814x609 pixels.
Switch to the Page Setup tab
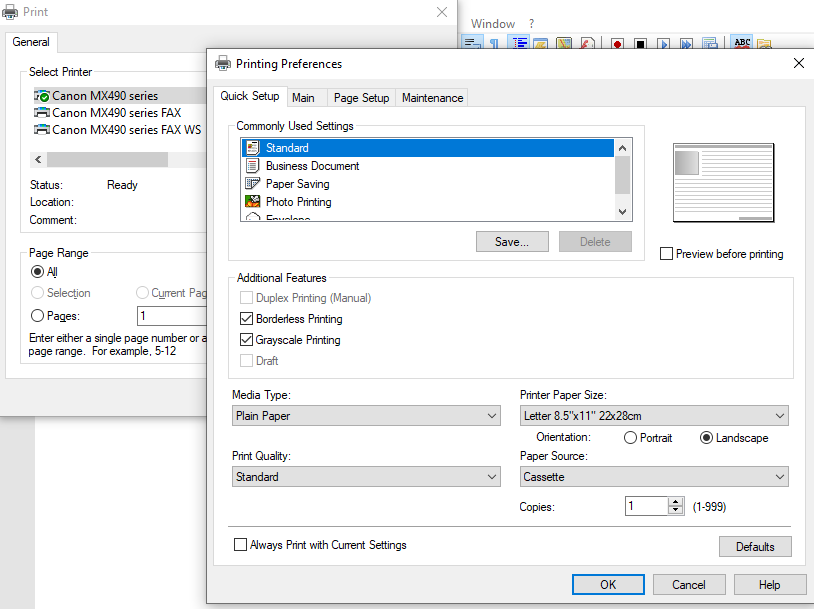point(361,98)
